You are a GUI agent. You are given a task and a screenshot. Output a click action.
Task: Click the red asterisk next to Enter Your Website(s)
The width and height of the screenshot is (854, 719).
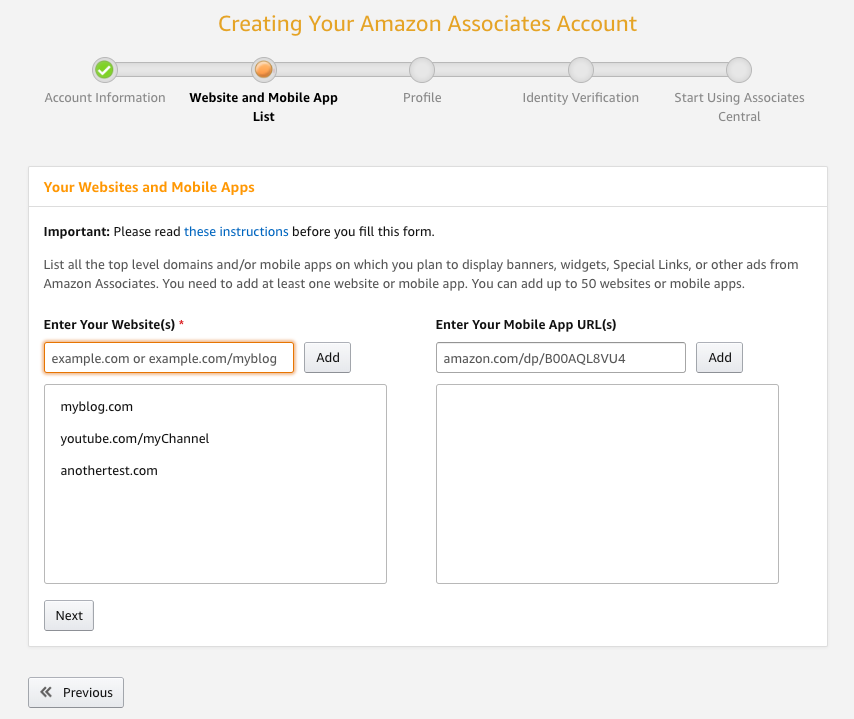[181, 324]
